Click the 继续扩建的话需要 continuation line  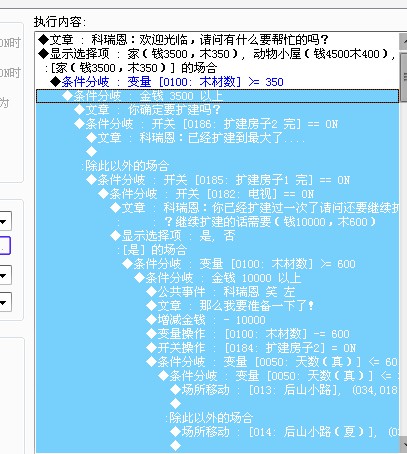[217, 222]
